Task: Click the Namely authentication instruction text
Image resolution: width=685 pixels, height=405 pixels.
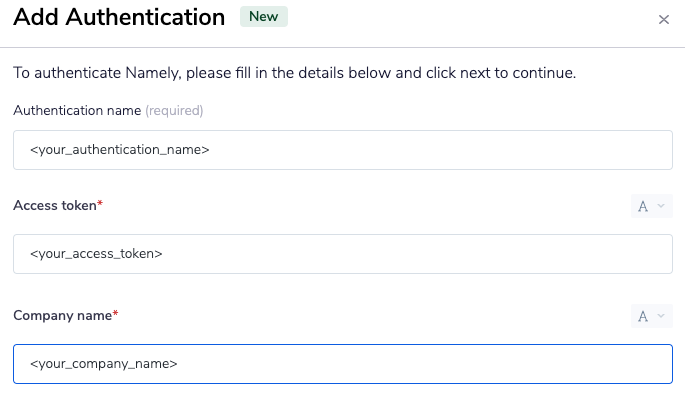Action: [x=294, y=73]
